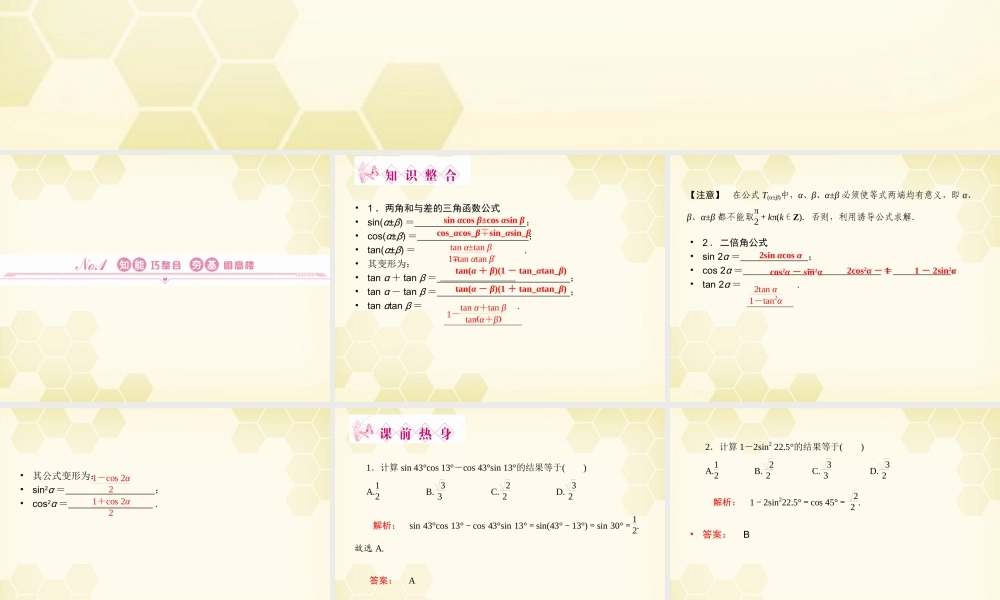Select text '1．两角和与差的三角函数公式'

point(433,208)
